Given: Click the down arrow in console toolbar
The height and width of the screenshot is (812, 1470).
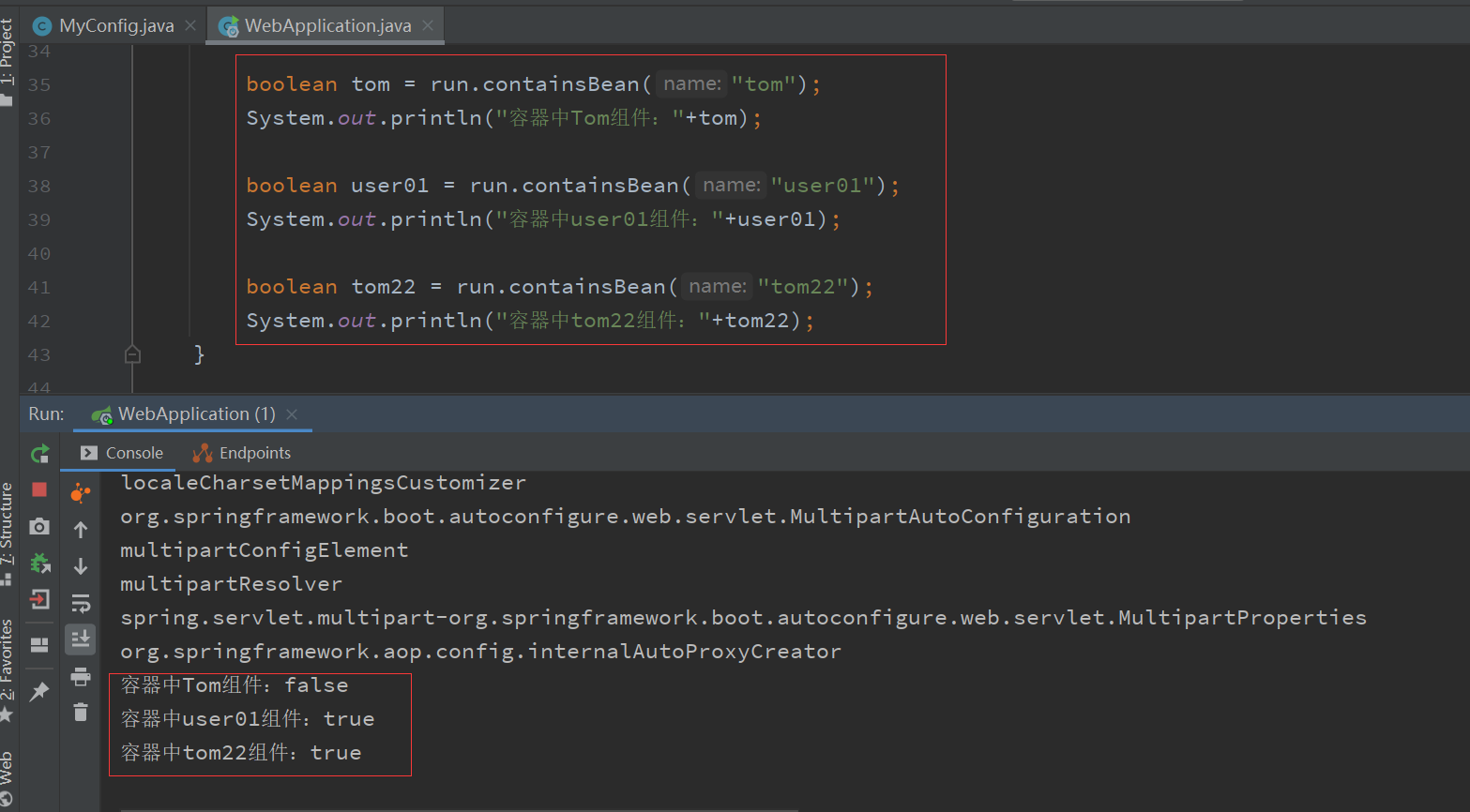Looking at the screenshot, I should (x=81, y=566).
